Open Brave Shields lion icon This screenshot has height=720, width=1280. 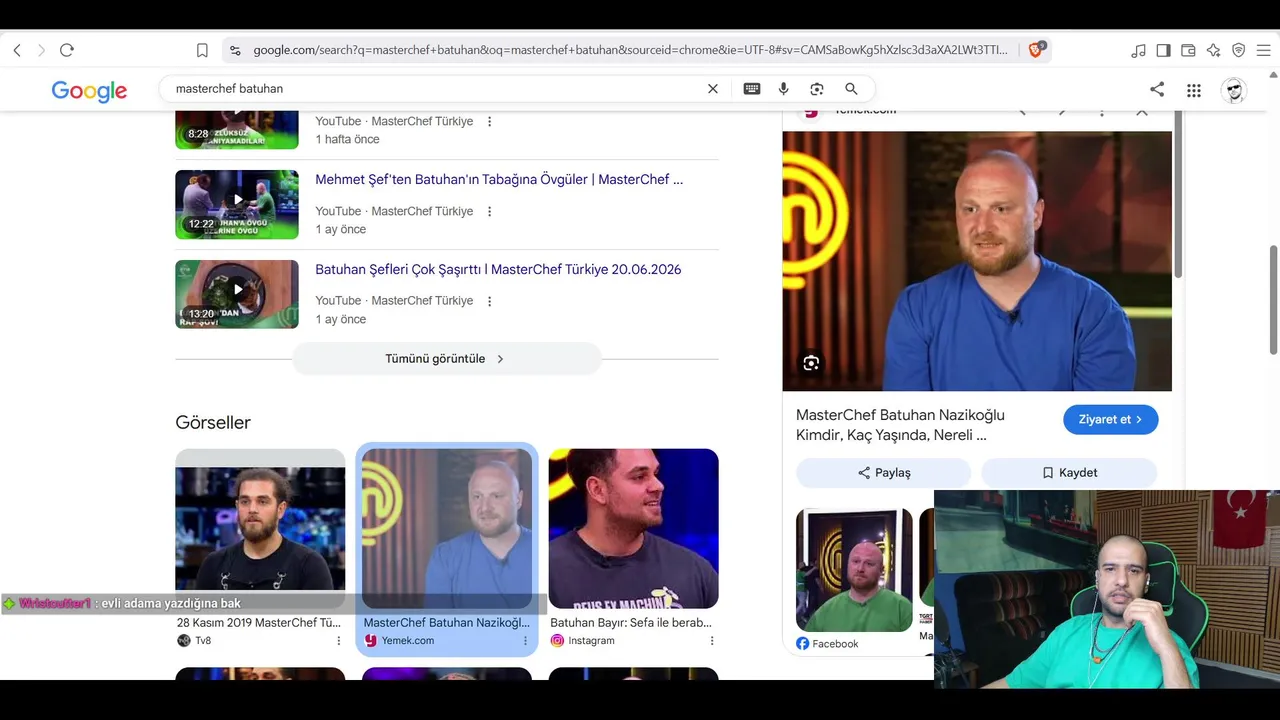pos(1036,49)
